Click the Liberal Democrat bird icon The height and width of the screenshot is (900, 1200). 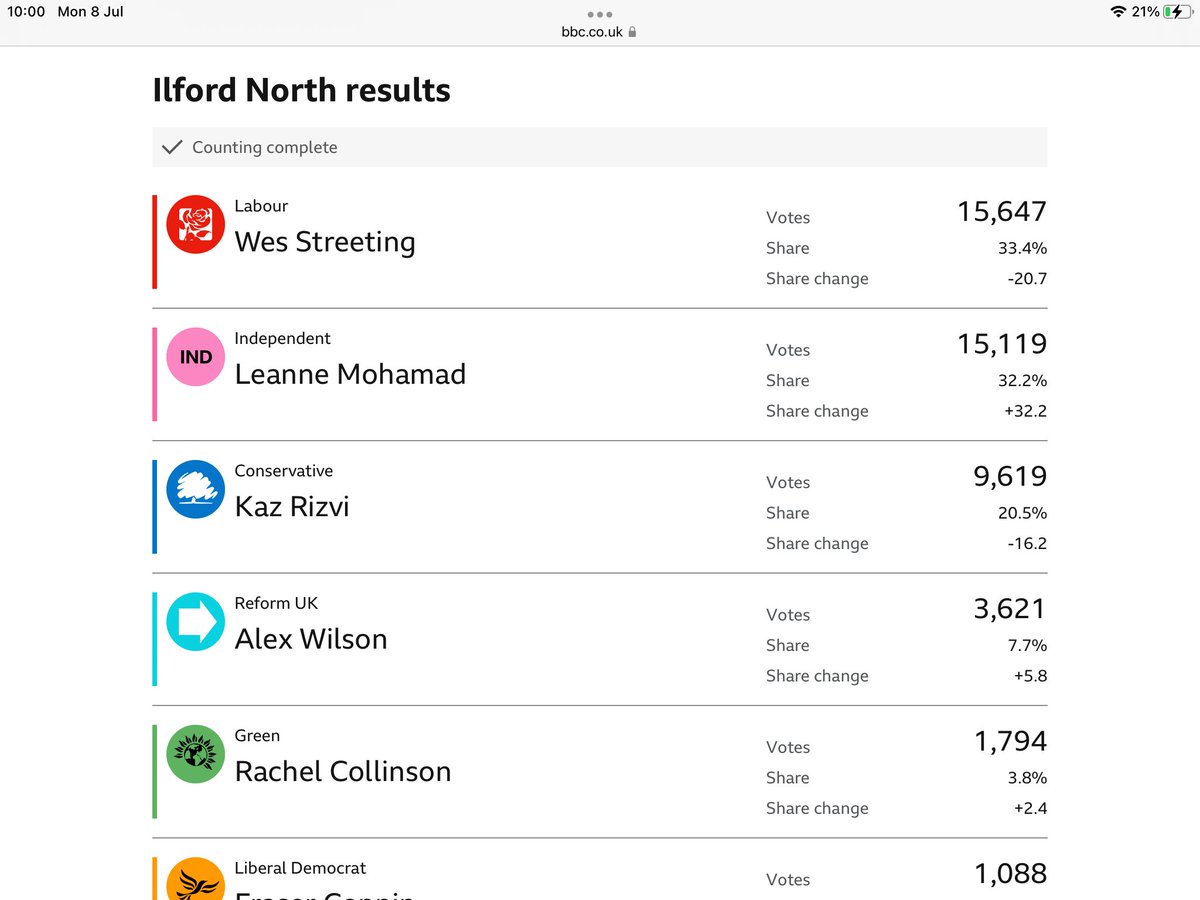tap(195, 879)
